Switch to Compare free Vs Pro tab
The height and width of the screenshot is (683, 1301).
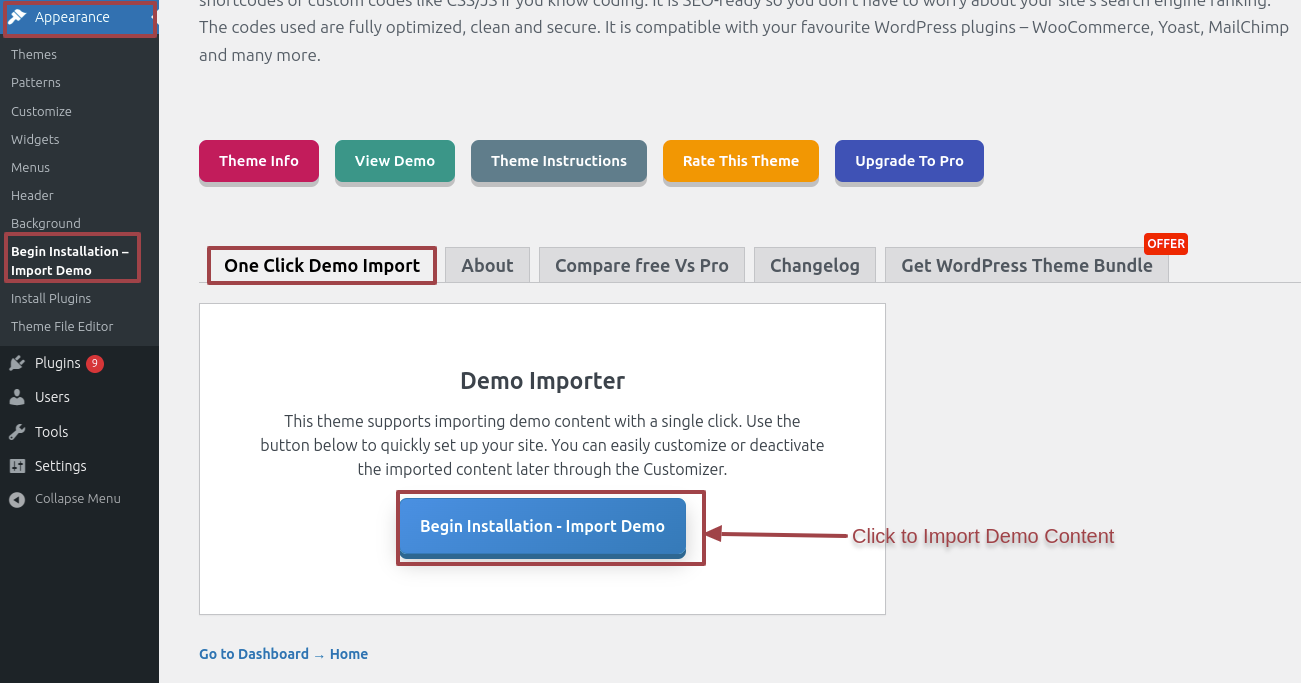[642, 266]
